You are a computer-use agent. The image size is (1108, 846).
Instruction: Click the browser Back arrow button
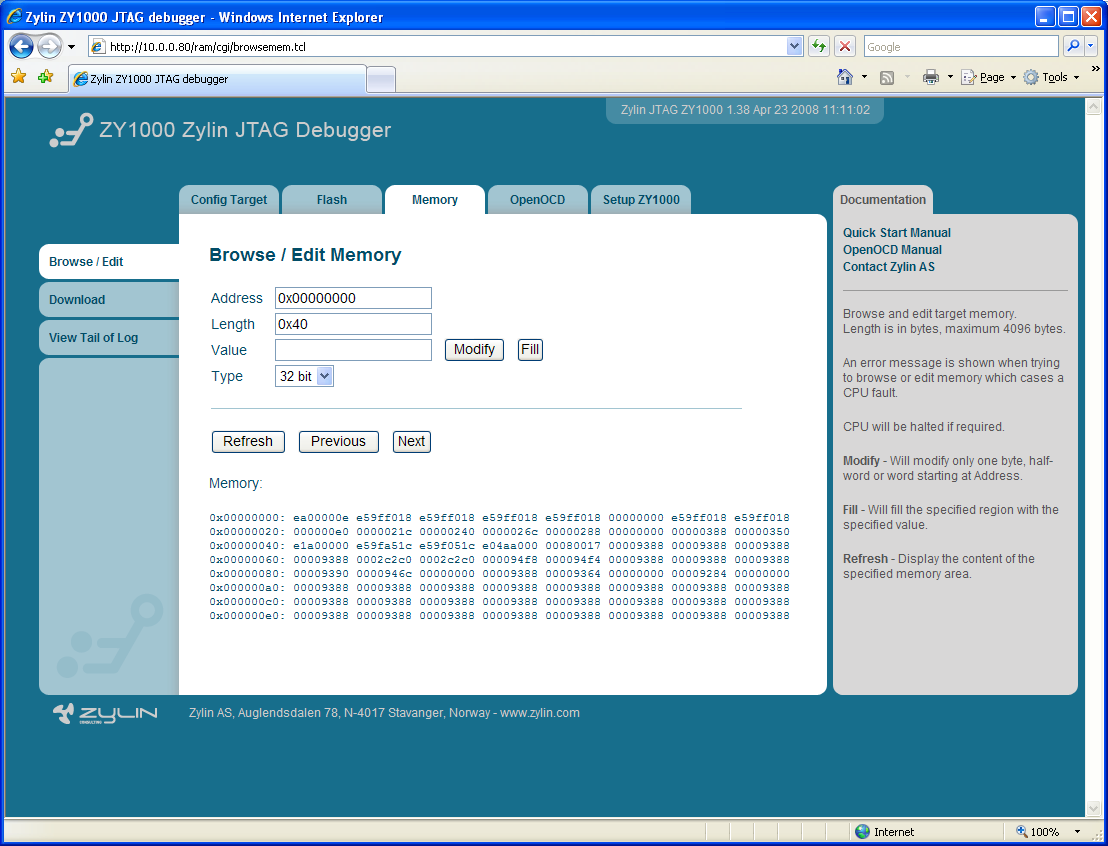click(21, 47)
